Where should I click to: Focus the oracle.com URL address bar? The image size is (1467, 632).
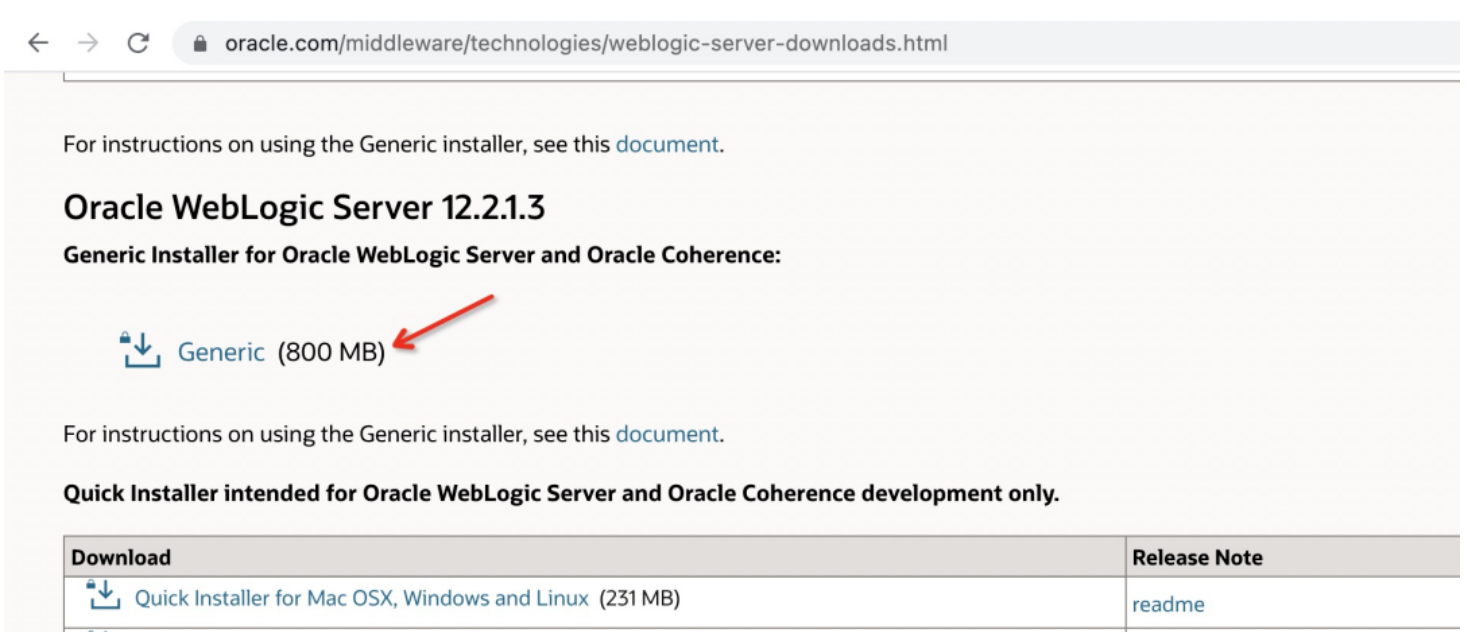[x=586, y=44]
